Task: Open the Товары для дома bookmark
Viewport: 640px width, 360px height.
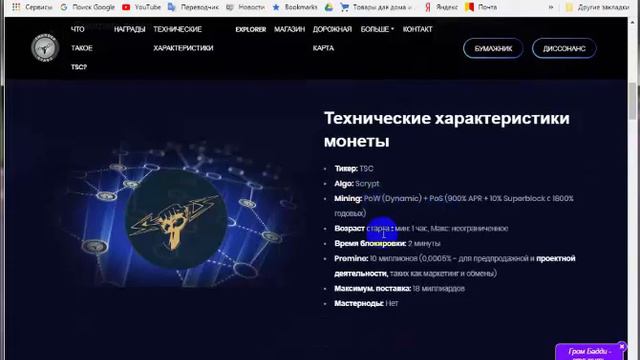Action: (376, 7)
